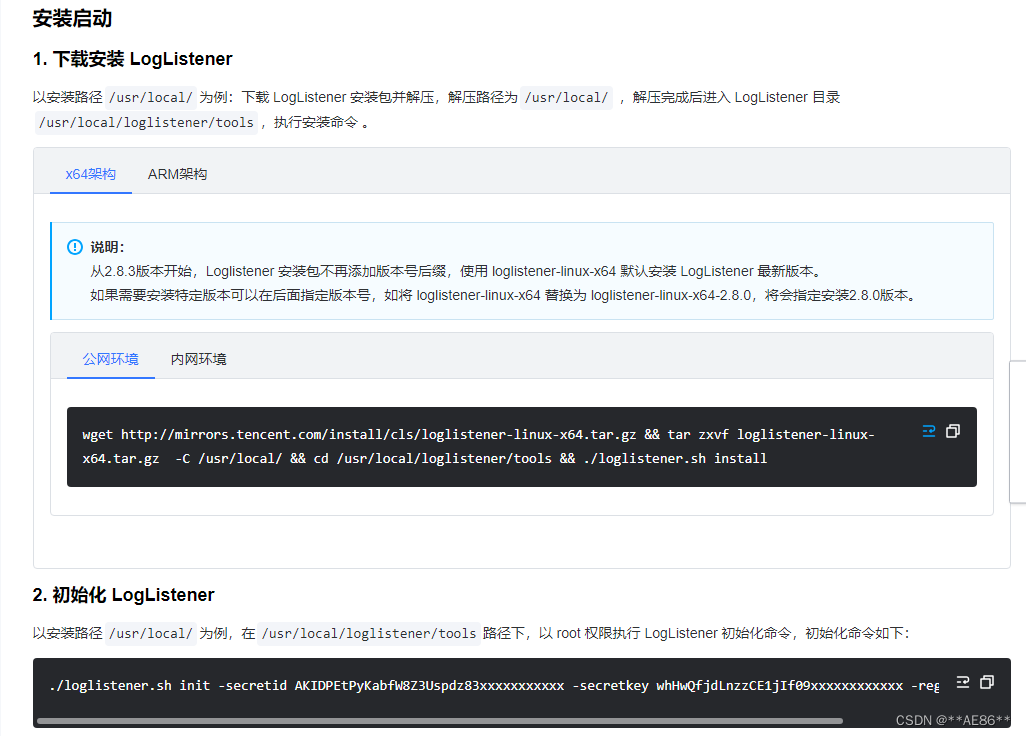Click the heading 2. 初始化 LogListener
Image resolution: width=1026 pixels, height=736 pixels.
pos(124,595)
